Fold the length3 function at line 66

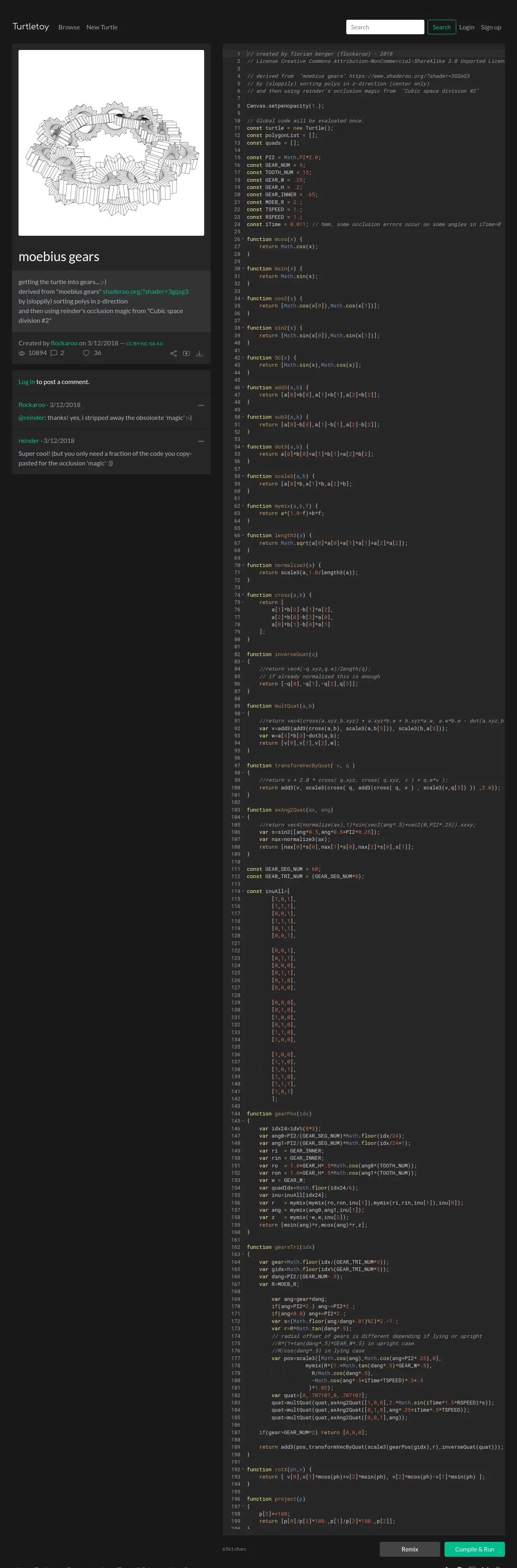pyautogui.click(x=243, y=536)
